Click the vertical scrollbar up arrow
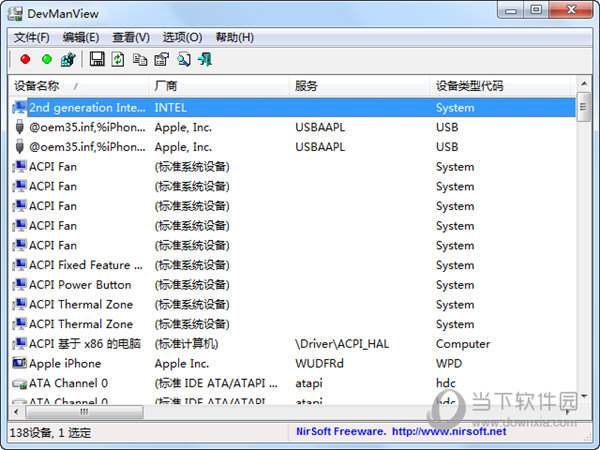Viewport: 600px width, 450px height. (x=584, y=83)
